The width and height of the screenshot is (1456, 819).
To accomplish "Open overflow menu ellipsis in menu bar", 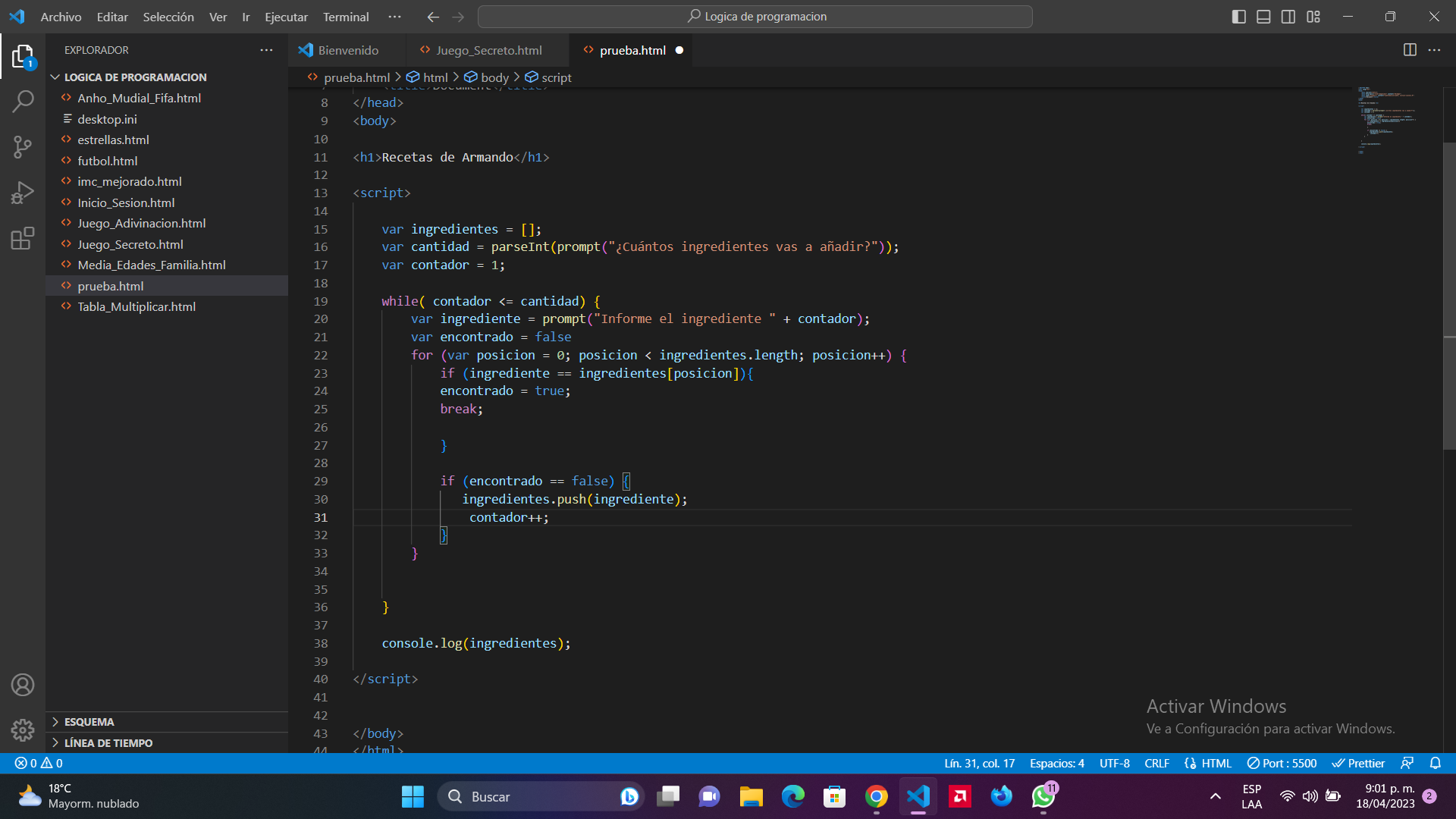I will pyautogui.click(x=394, y=17).
